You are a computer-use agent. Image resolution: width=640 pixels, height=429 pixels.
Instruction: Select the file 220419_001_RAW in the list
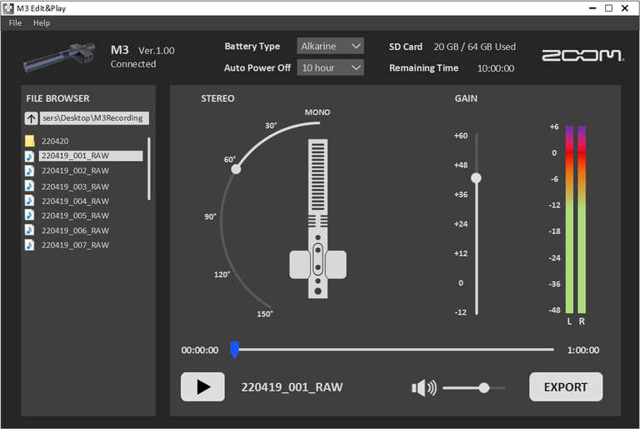point(91,156)
